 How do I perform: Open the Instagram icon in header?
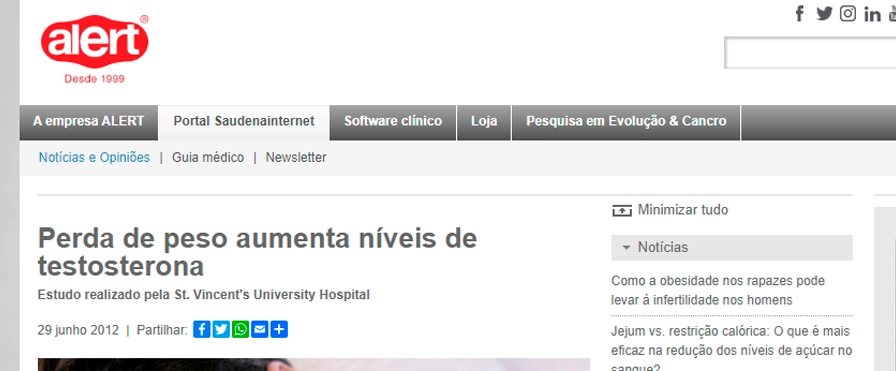point(848,14)
